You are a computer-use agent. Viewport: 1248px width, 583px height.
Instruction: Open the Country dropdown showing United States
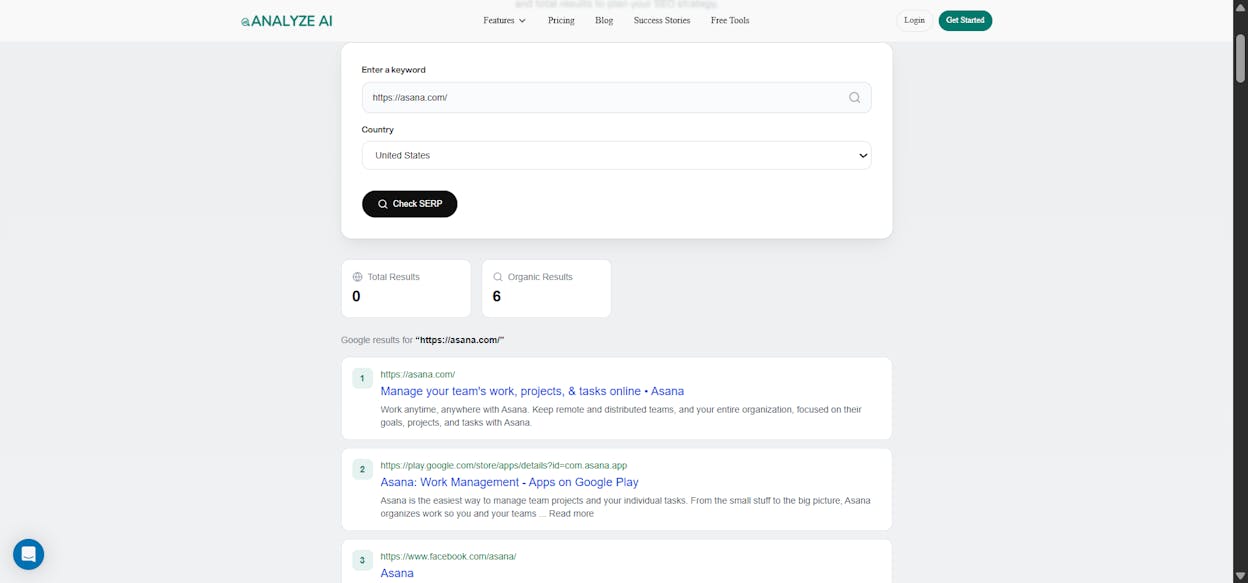pos(616,155)
